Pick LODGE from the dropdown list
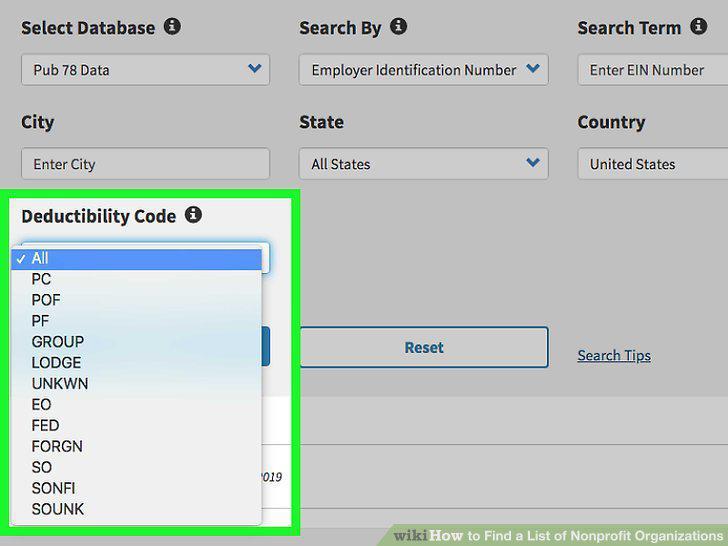728x546 pixels. (x=136, y=363)
